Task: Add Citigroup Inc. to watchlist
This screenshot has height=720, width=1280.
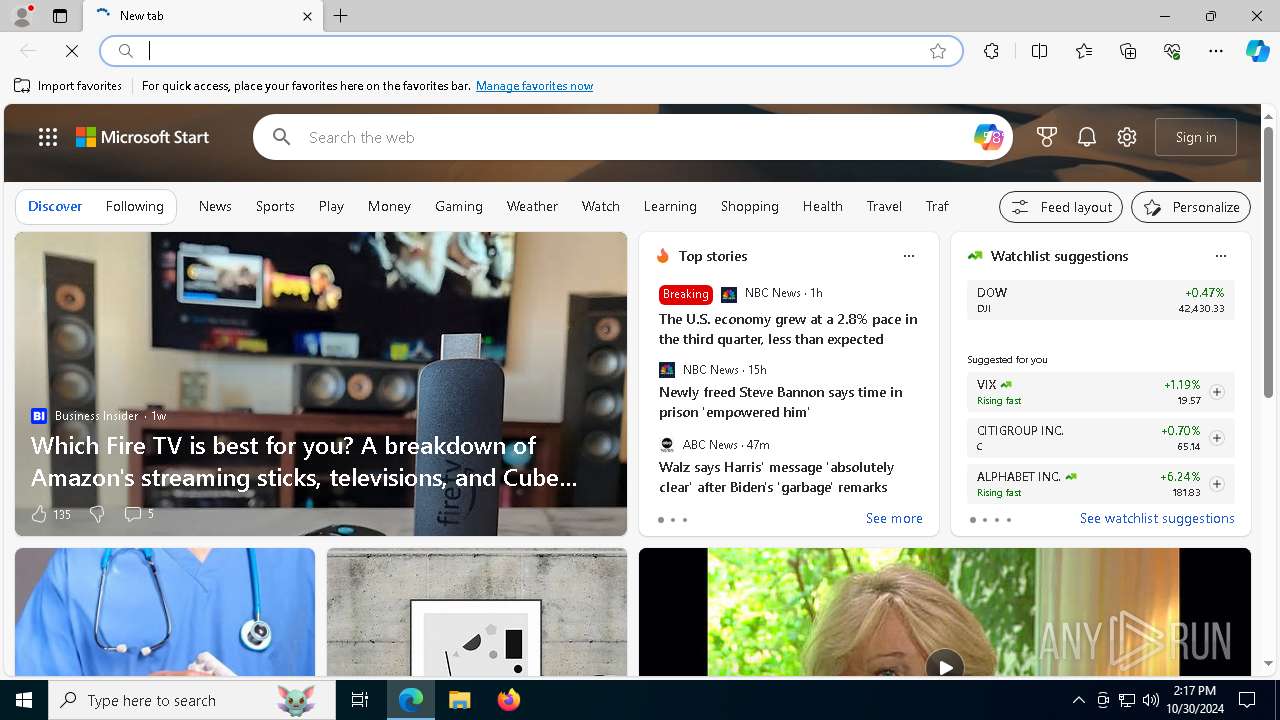Action: [x=1217, y=438]
